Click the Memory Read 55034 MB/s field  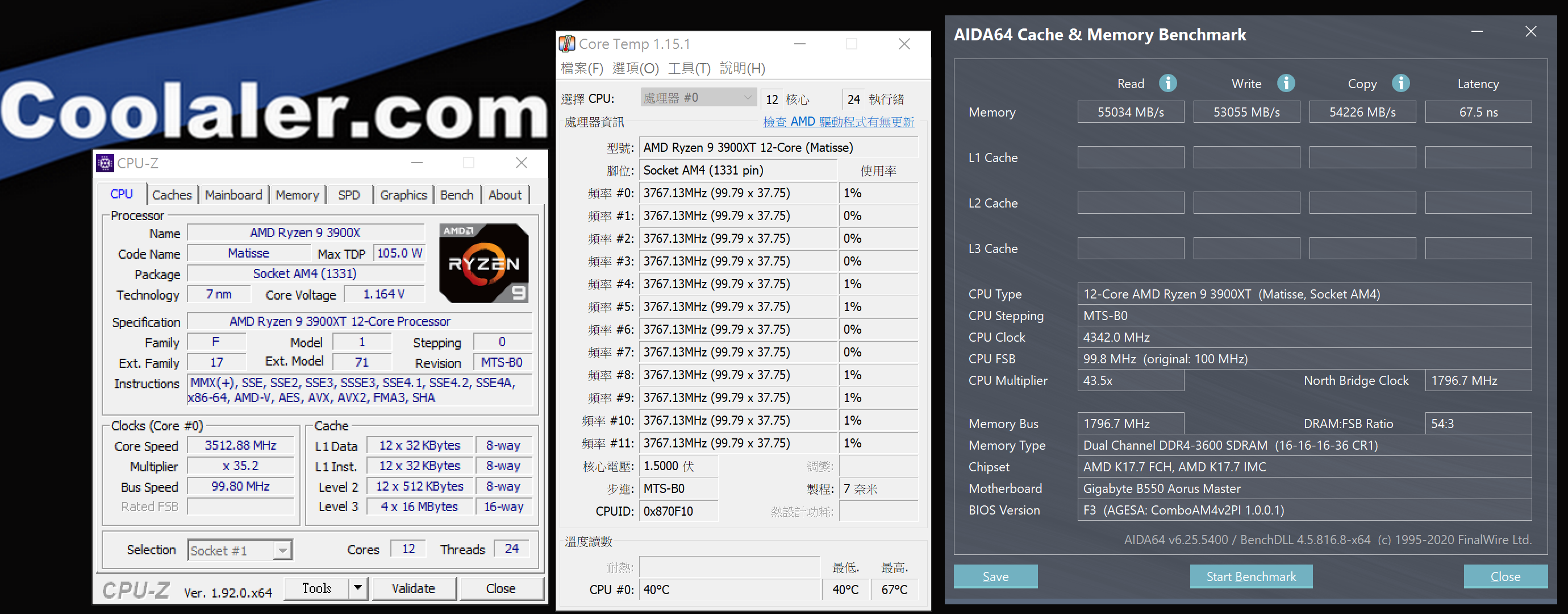pos(1131,112)
